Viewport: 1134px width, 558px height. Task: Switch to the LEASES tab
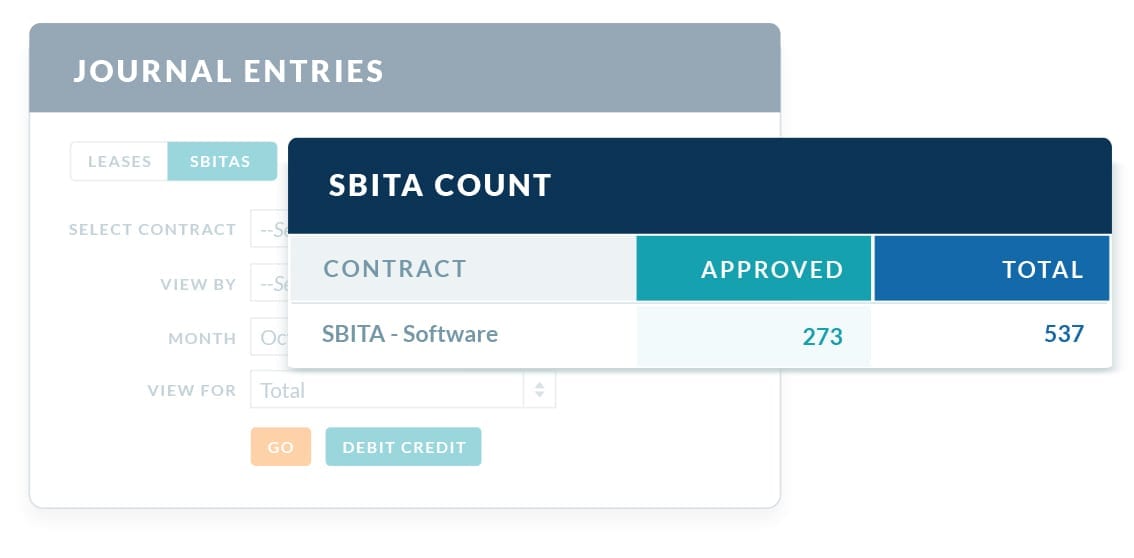[119, 161]
